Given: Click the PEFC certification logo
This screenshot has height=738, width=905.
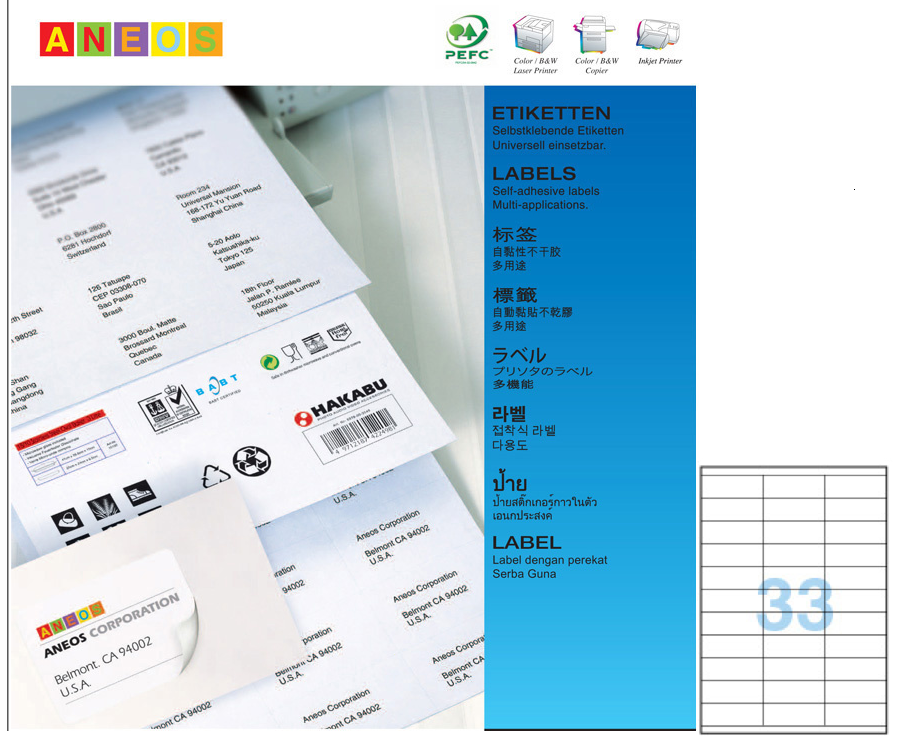Looking at the screenshot, I should coord(468,39).
